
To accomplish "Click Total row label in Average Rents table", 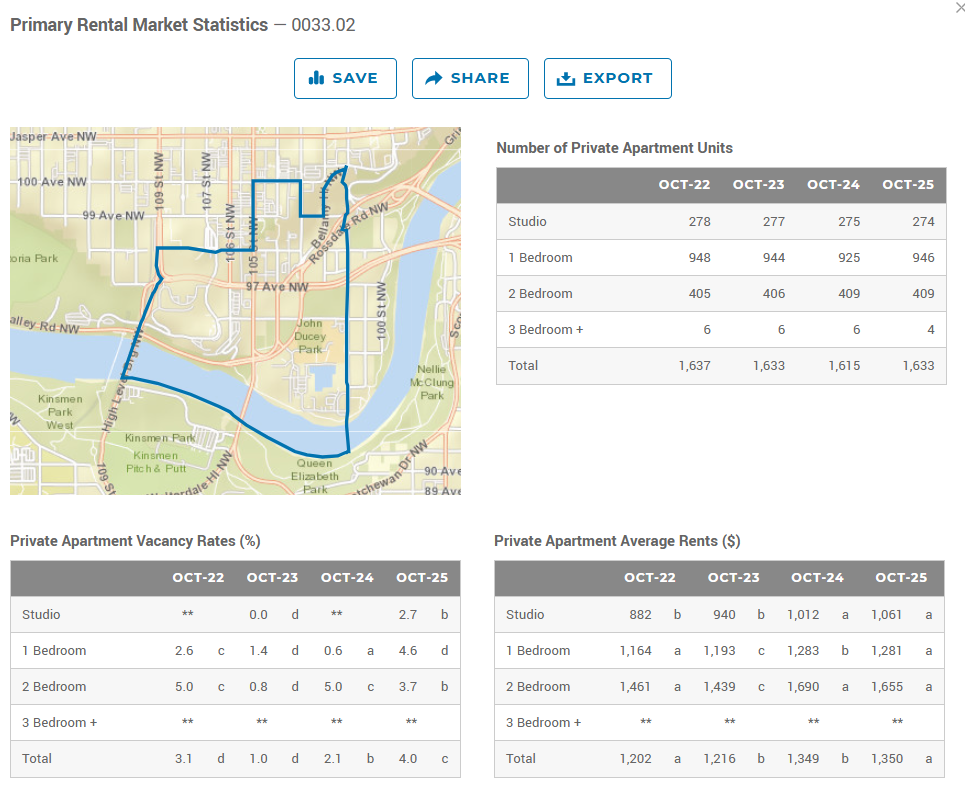I will coord(520,759).
